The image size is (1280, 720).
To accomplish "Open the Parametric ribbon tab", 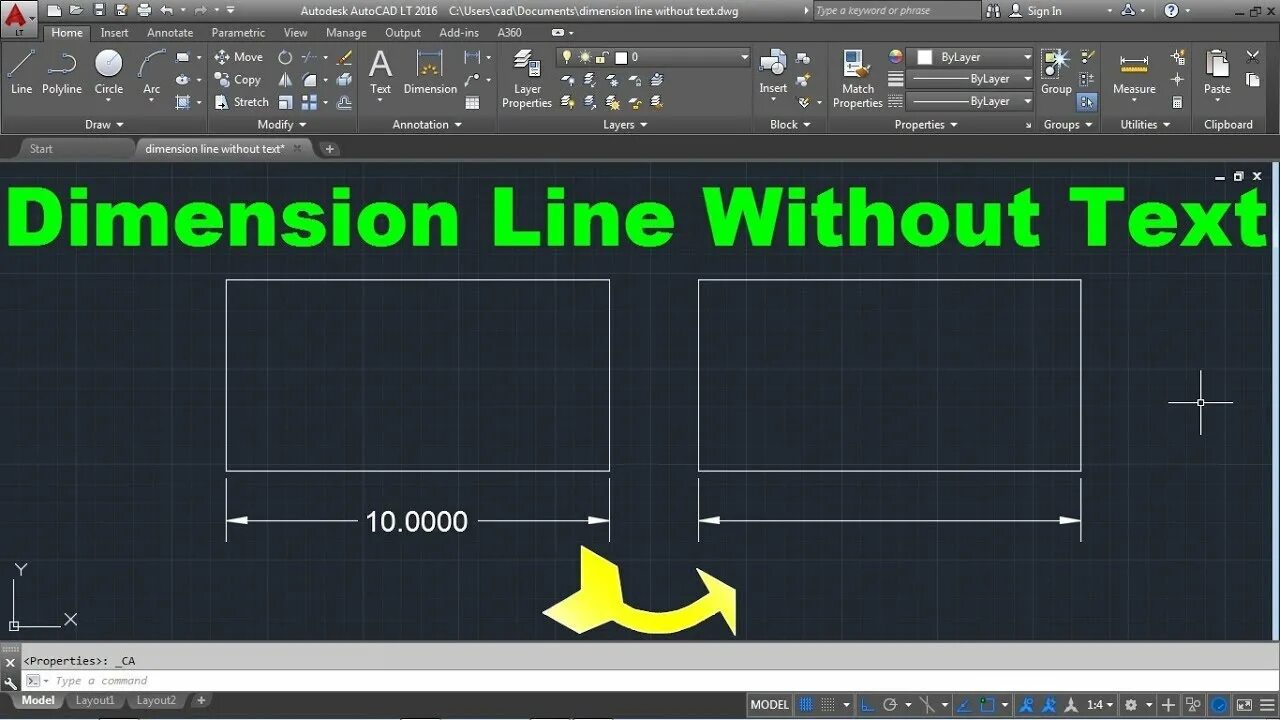I will point(238,33).
